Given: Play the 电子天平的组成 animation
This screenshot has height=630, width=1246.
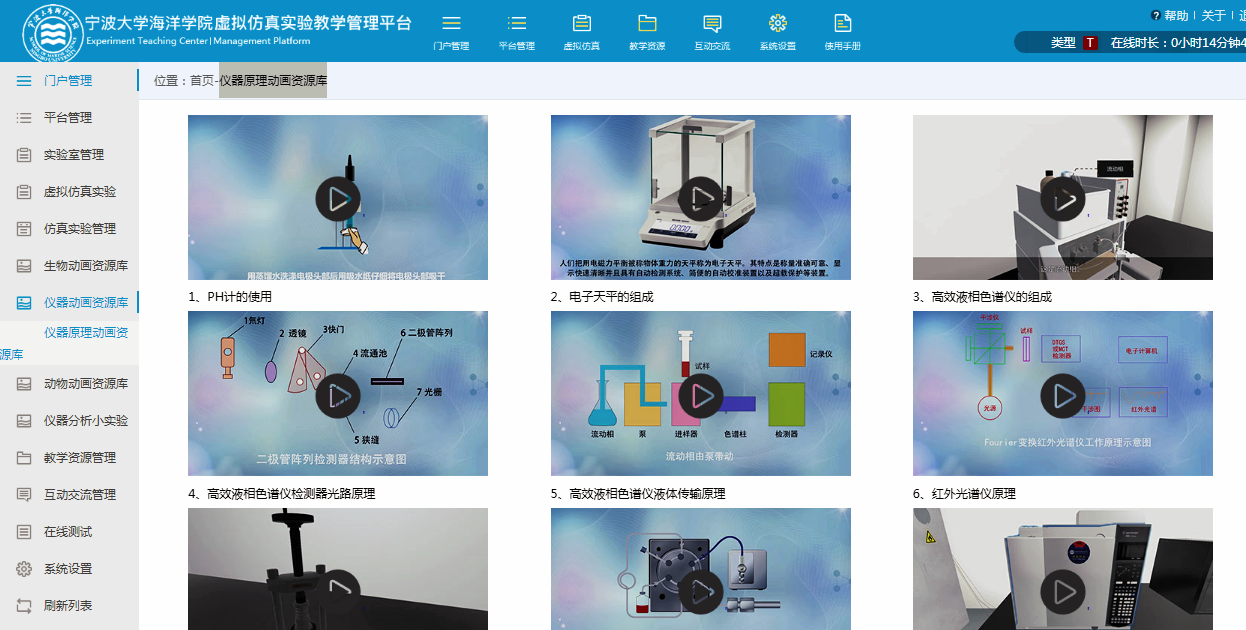Looking at the screenshot, I should tap(700, 198).
